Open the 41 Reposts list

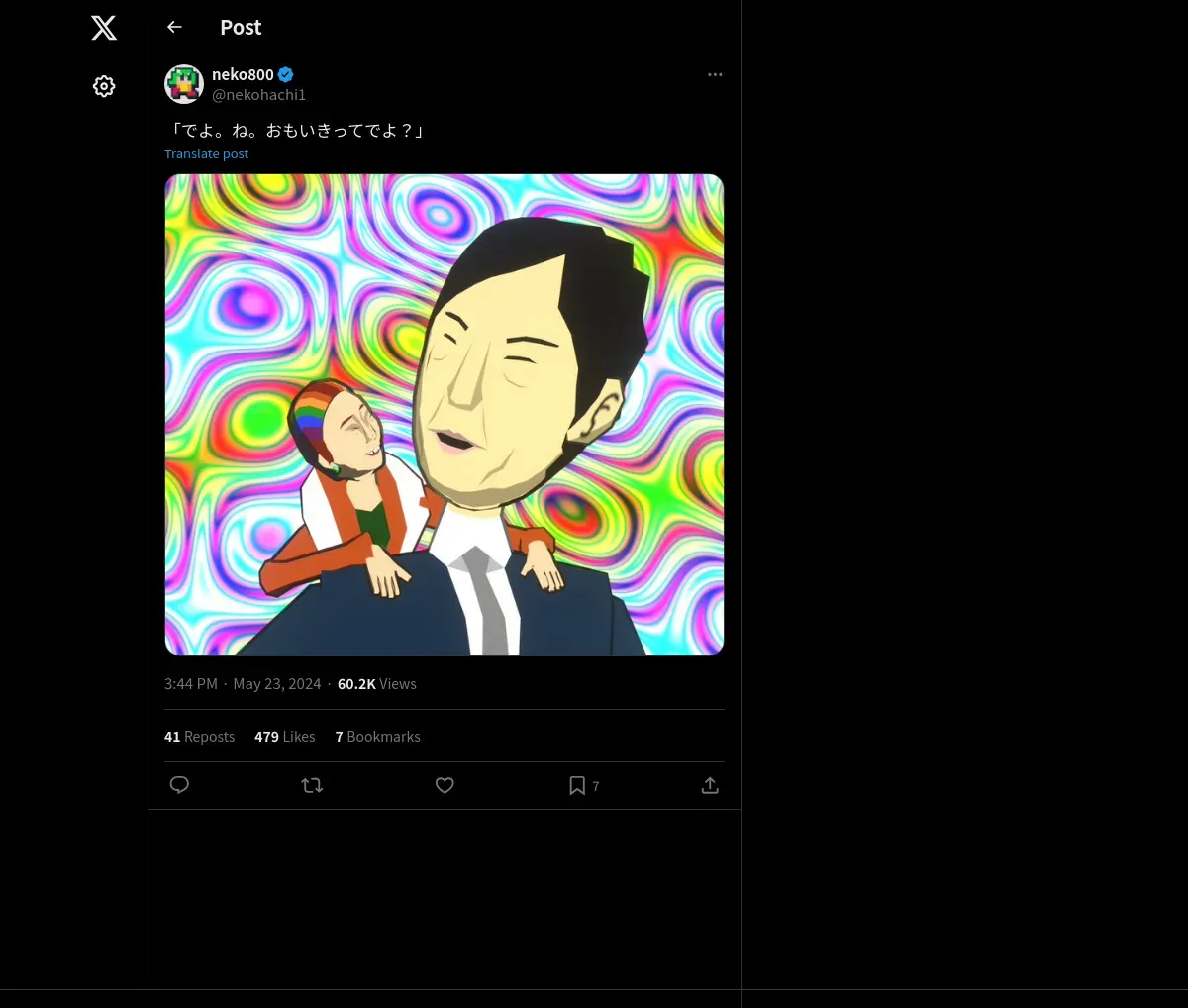tap(199, 736)
